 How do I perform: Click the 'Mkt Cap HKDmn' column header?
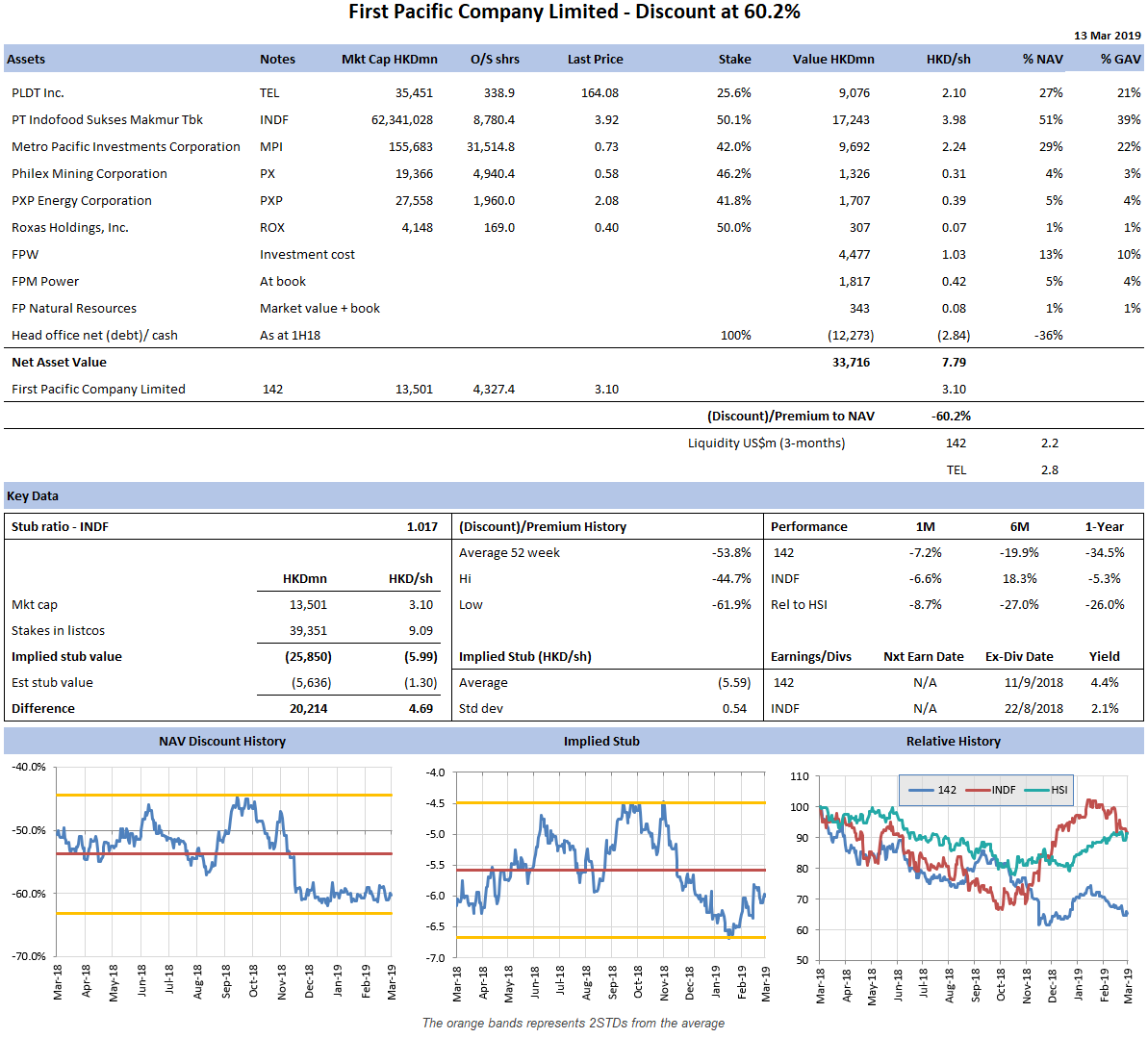tap(390, 60)
